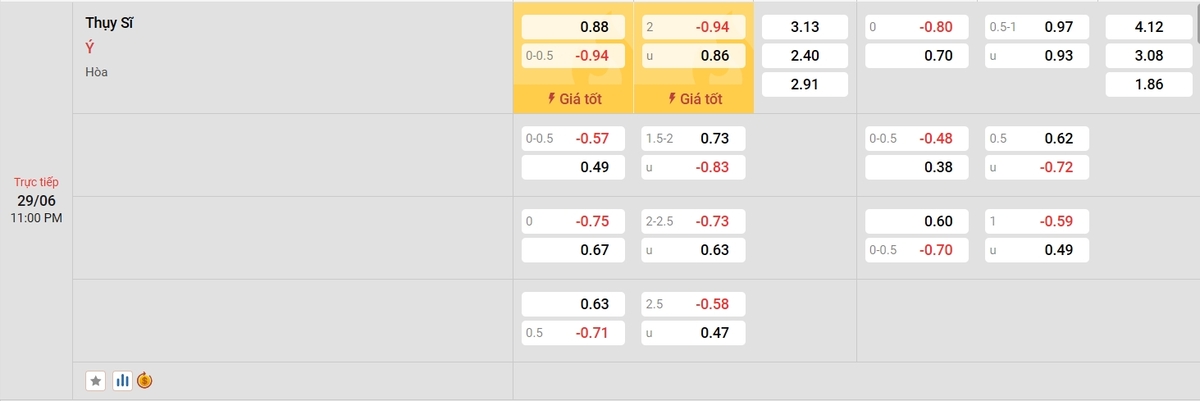1200x401 pixels.
Task: Pick under odds 0.86 in highlighted column
Action: [x=693, y=56]
